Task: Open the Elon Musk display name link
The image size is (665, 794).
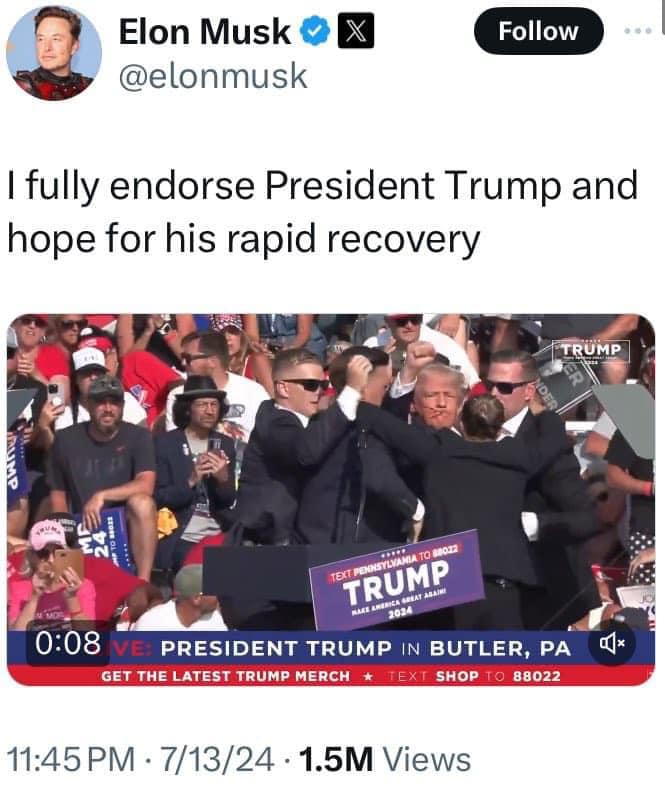Action: 205,31
